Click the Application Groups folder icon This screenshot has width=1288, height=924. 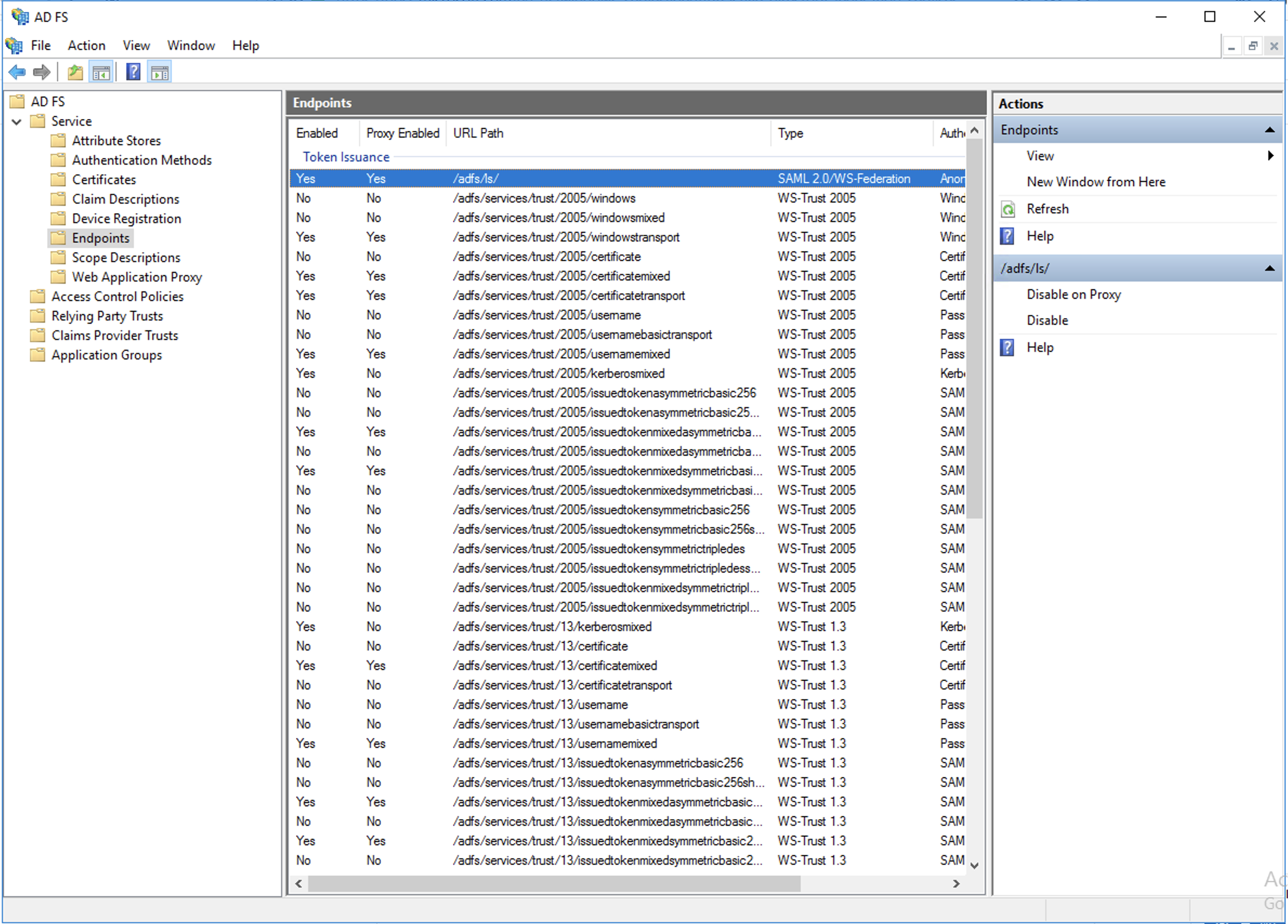(37, 355)
